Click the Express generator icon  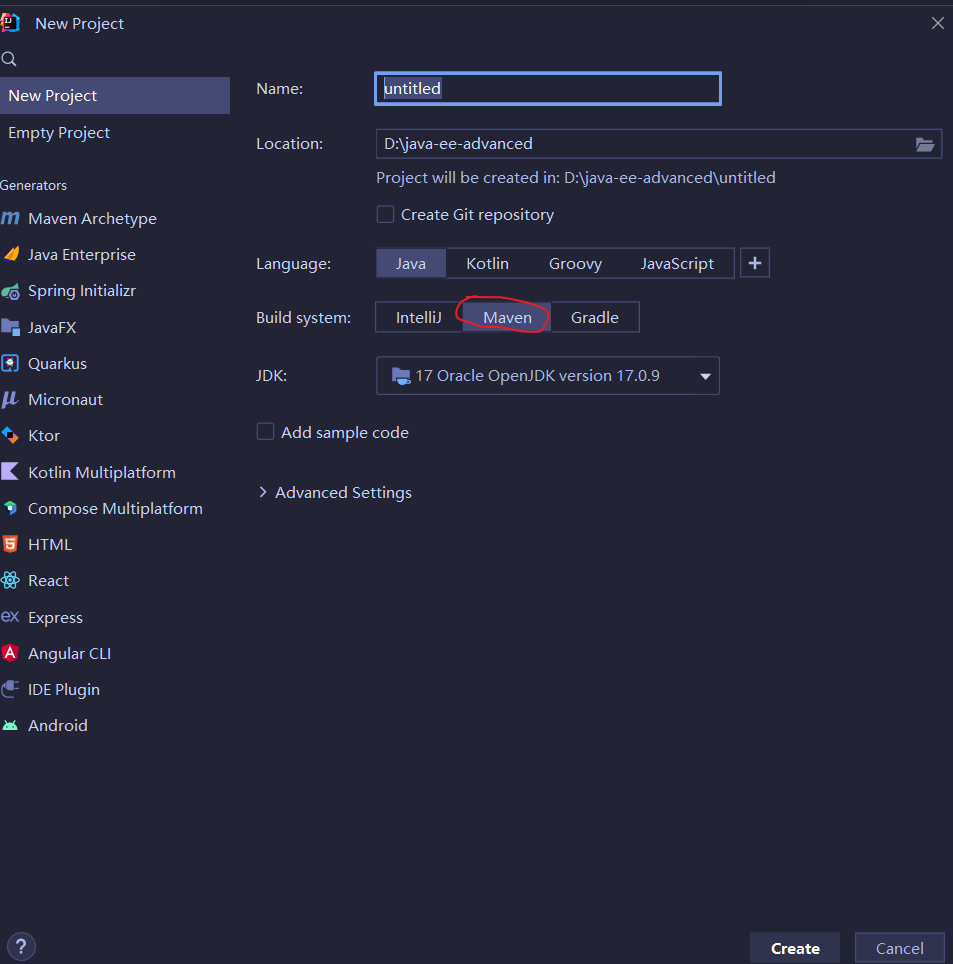[x=10, y=617]
